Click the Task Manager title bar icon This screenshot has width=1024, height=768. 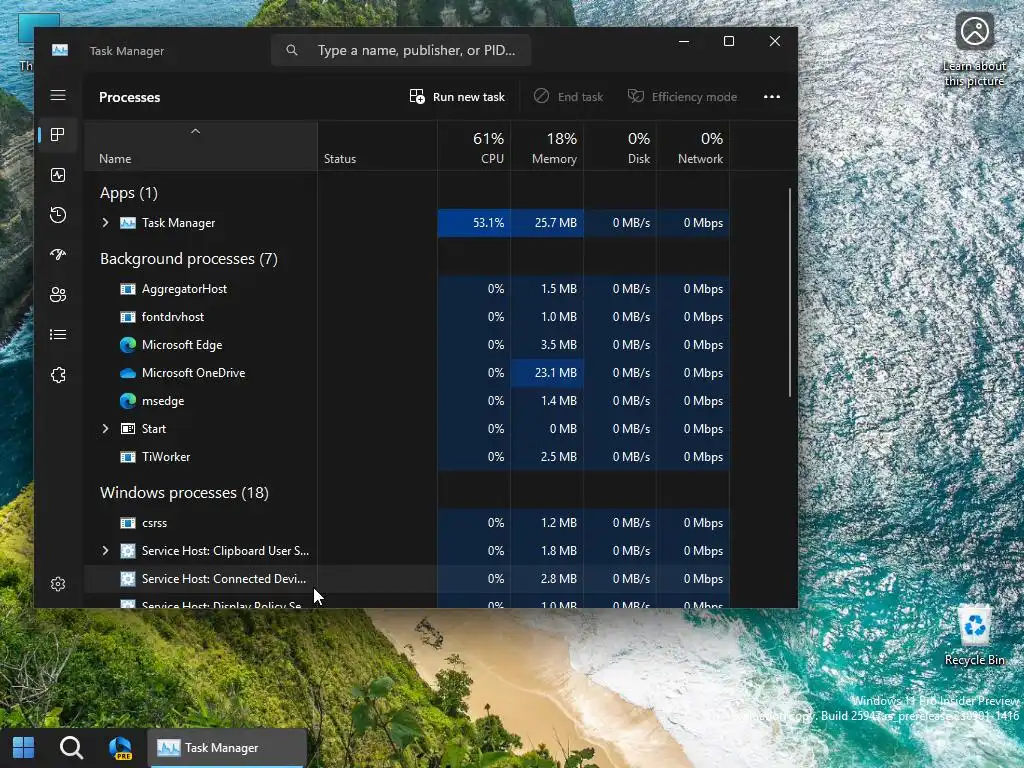(60, 50)
